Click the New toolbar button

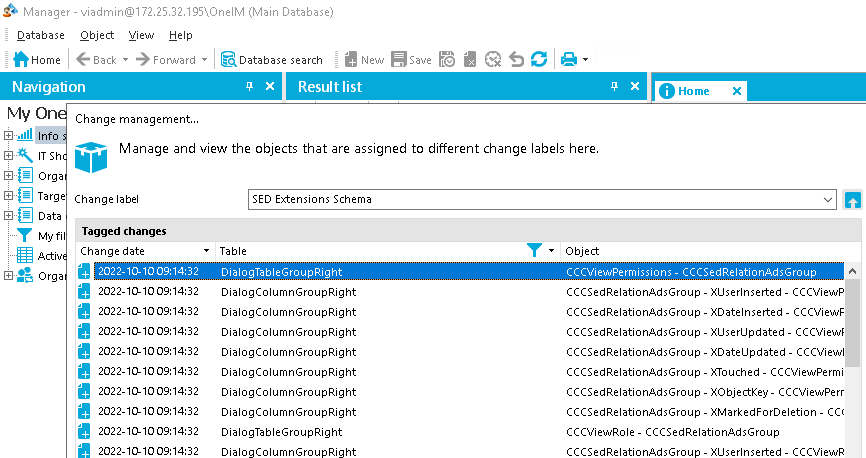(364, 60)
